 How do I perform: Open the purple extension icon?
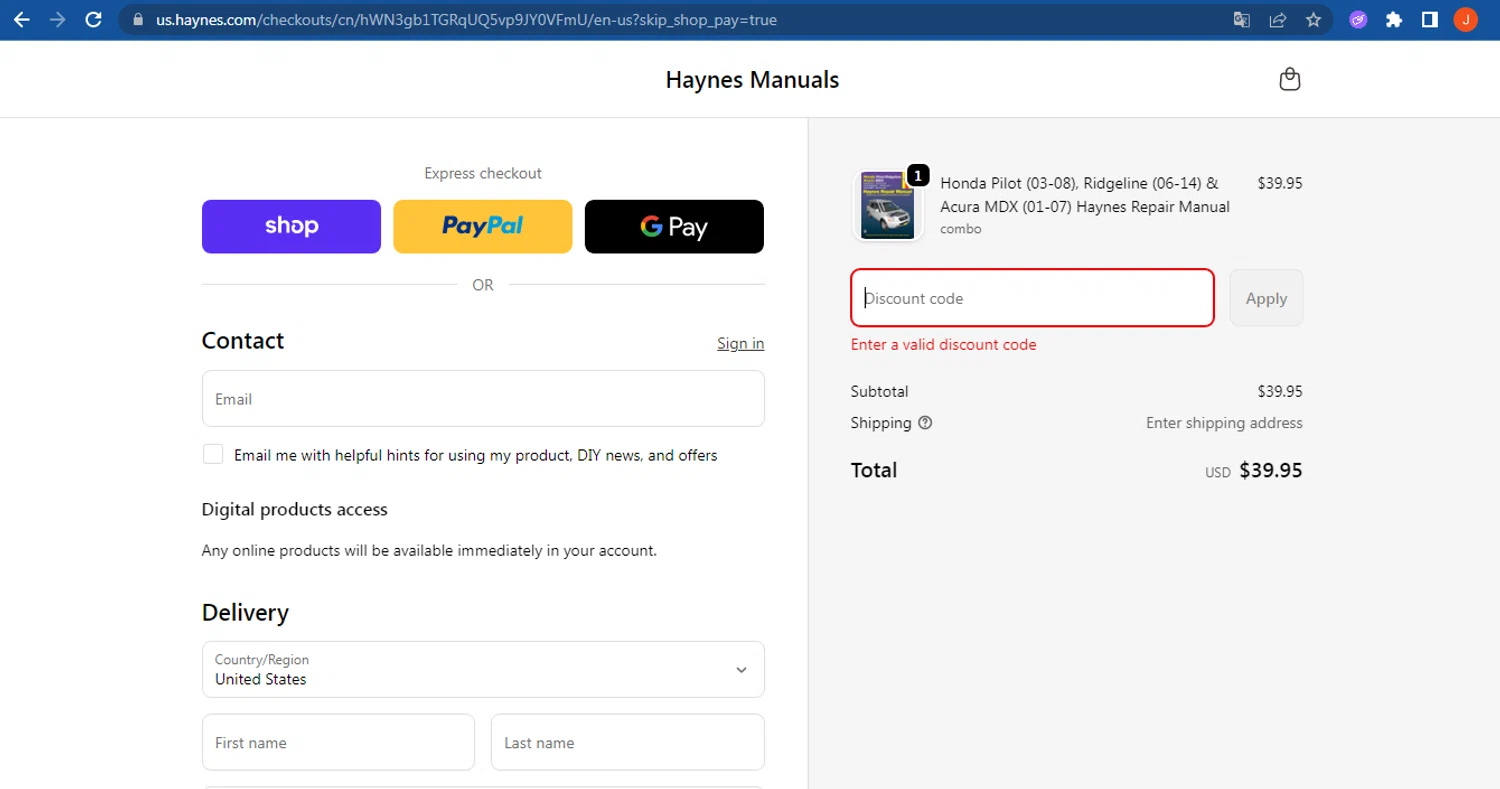tap(1358, 19)
